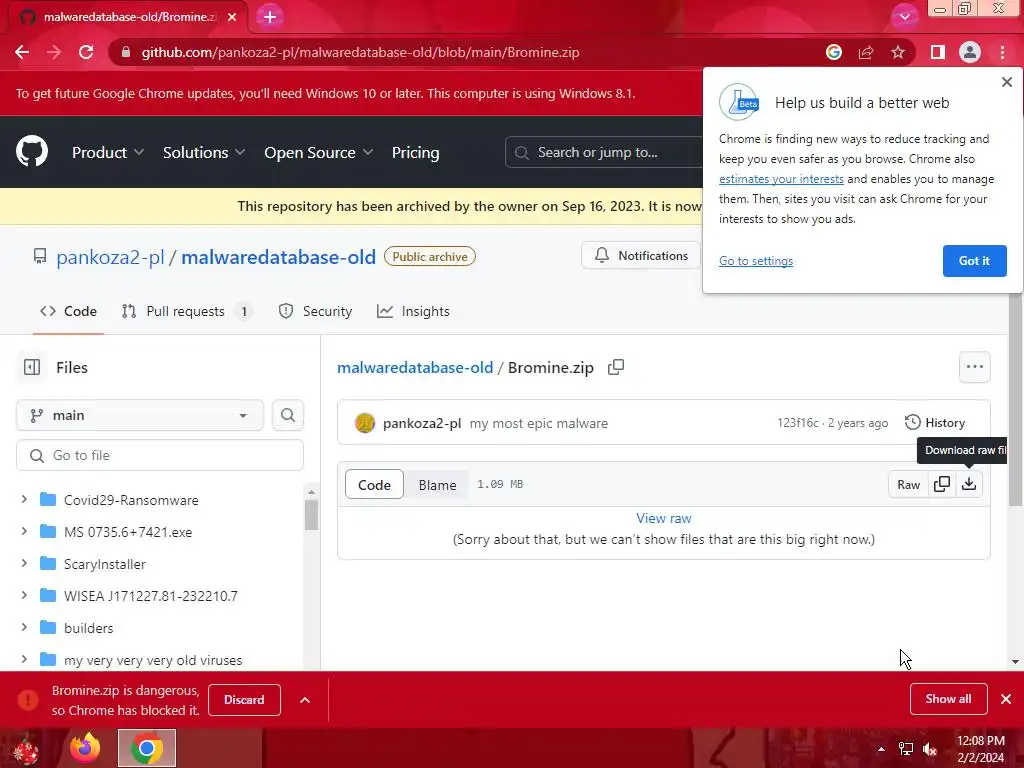Open the Chrome profile avatar icon
Image resolution: width=1024 pixels, height=768 pixels.
tap(970, 52)
